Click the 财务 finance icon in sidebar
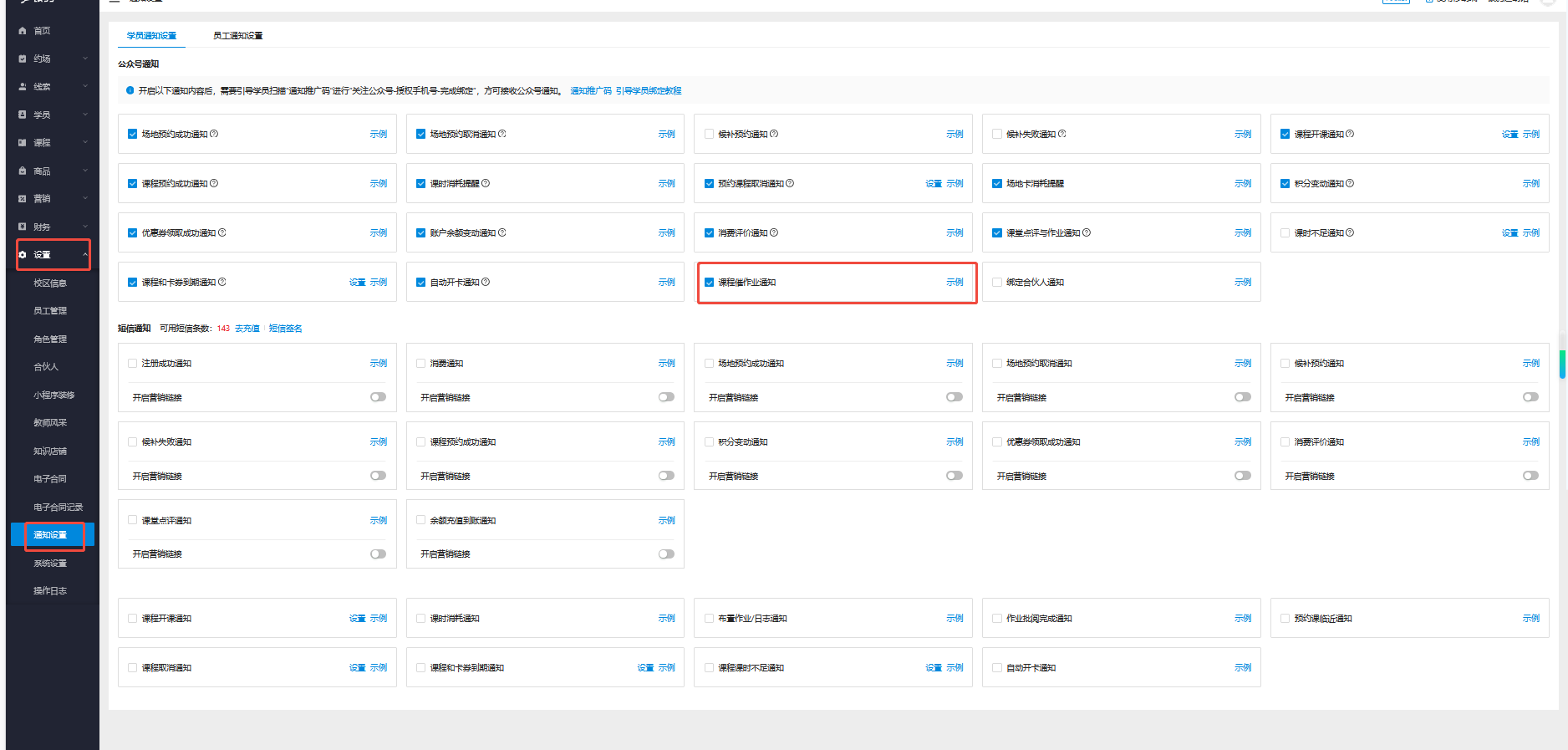 [x=23, y=227]
